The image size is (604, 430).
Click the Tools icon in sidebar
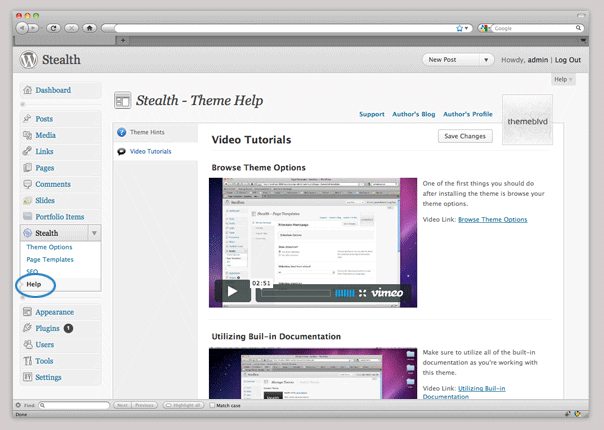pyautogui.click(x=27, y=361)
